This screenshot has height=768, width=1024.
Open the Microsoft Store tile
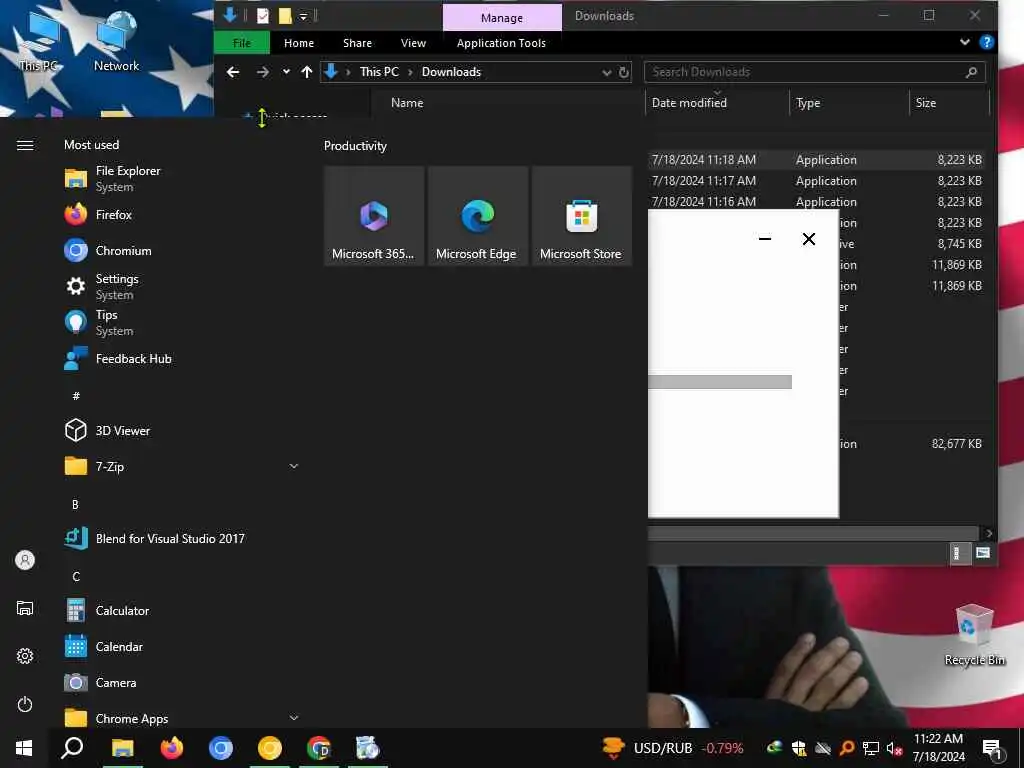click(581, 216)
